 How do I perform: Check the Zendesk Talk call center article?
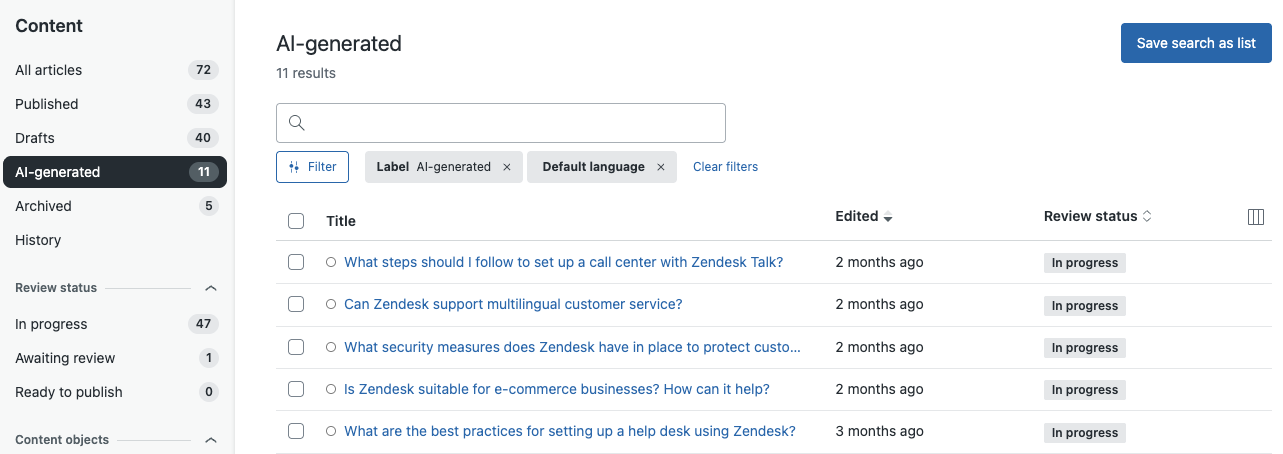[x=296, y=262]
